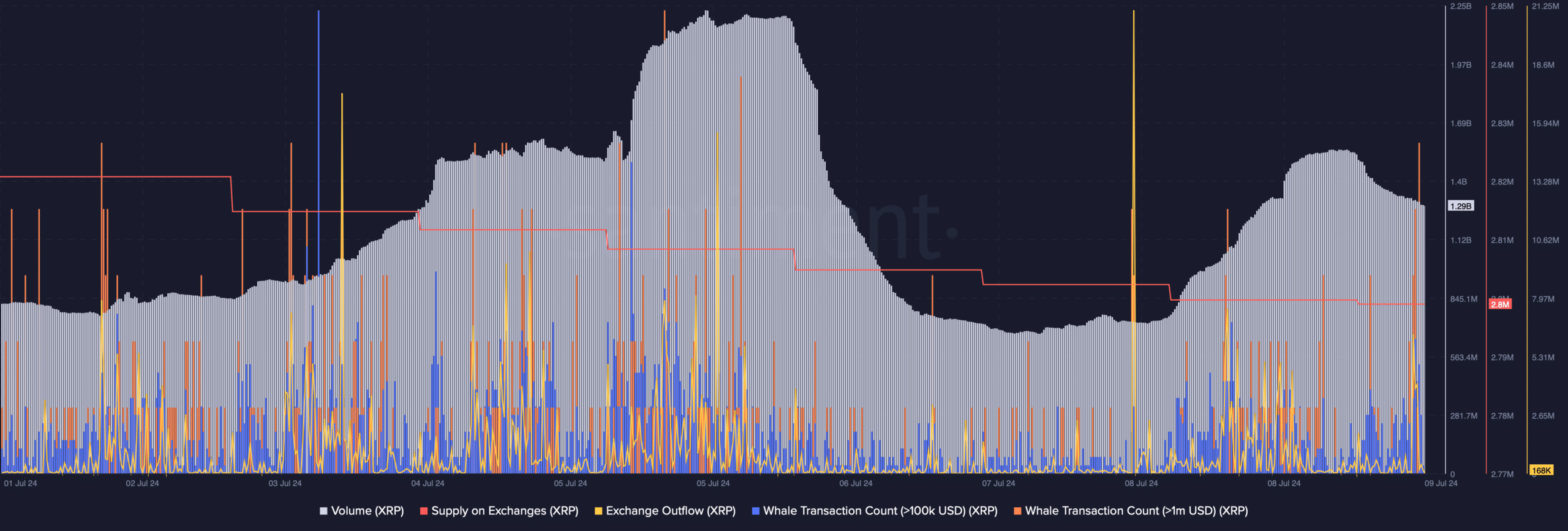Click the 03 Jul 24 date label

pos(285,483)
